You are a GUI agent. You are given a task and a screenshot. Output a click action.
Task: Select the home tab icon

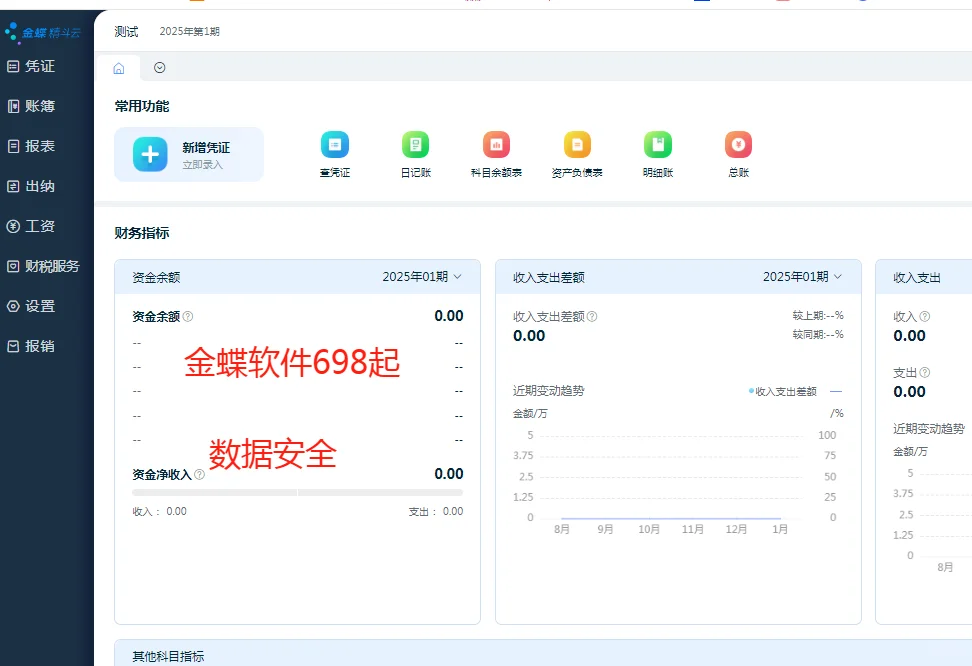118,68
